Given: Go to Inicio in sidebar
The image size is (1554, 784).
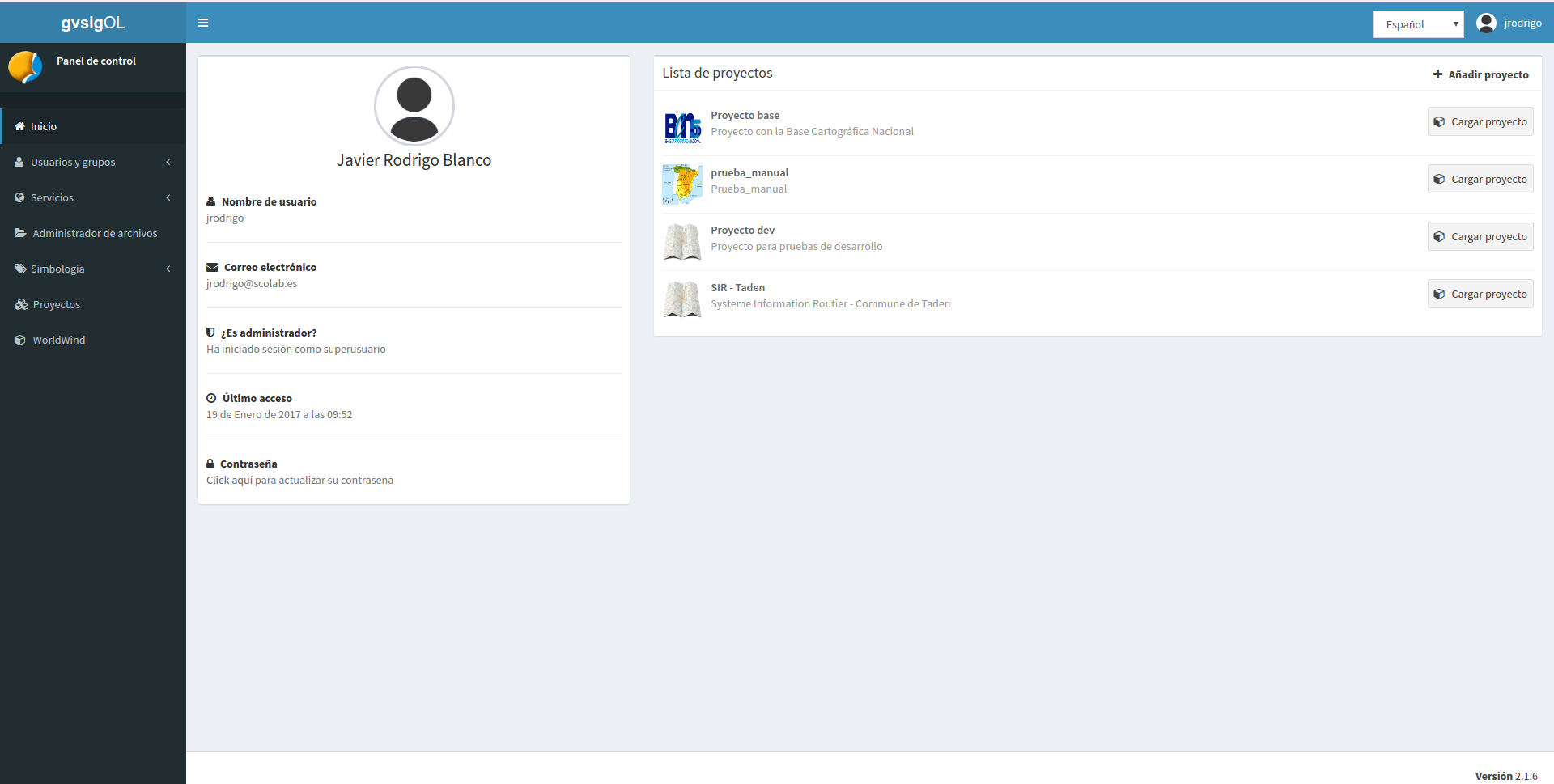Looking at the screenshot, I should pos(44,127).
